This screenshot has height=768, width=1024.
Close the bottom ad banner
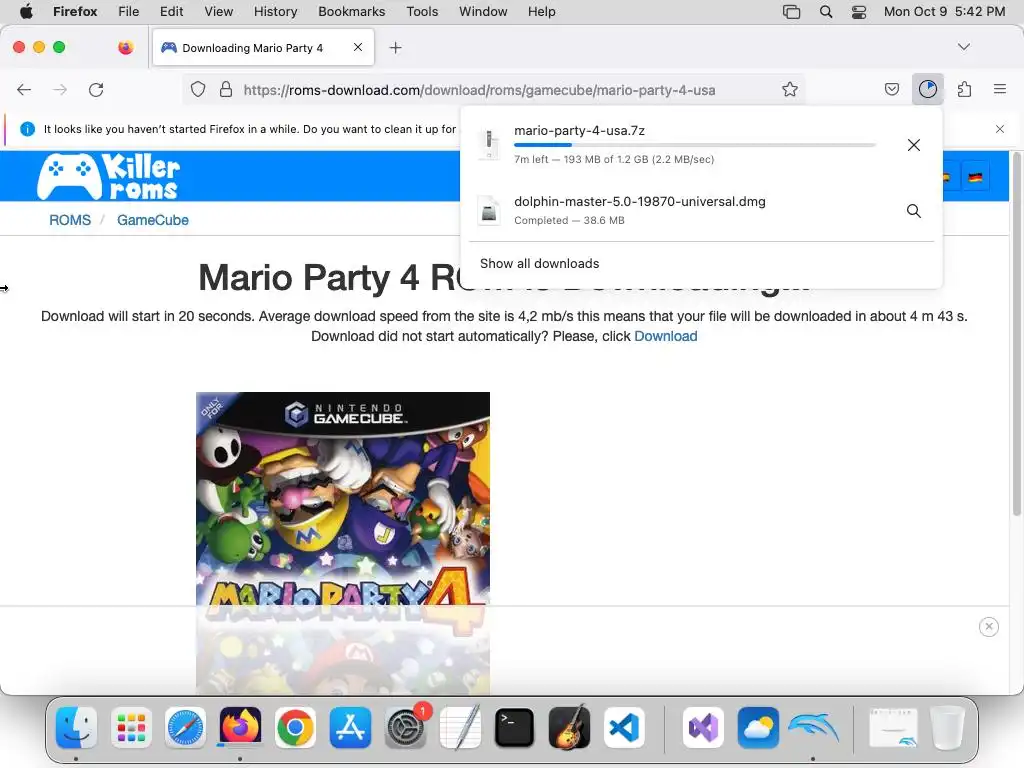pyautogui.click(x=989, y=627)
